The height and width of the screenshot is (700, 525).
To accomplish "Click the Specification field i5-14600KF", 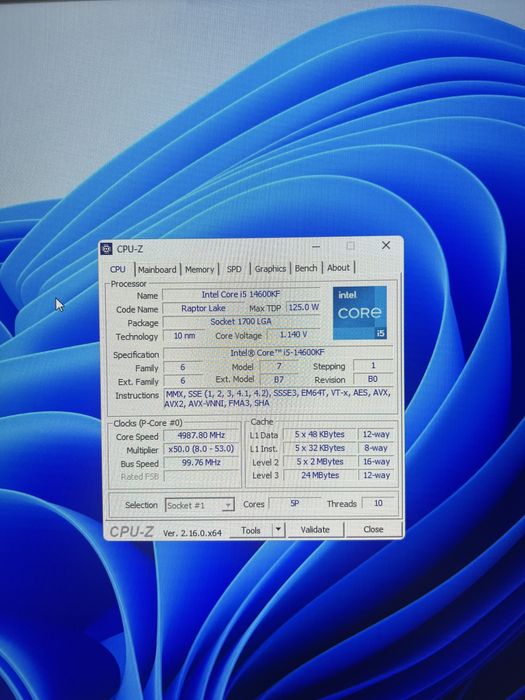I will [x=278, y=353].
